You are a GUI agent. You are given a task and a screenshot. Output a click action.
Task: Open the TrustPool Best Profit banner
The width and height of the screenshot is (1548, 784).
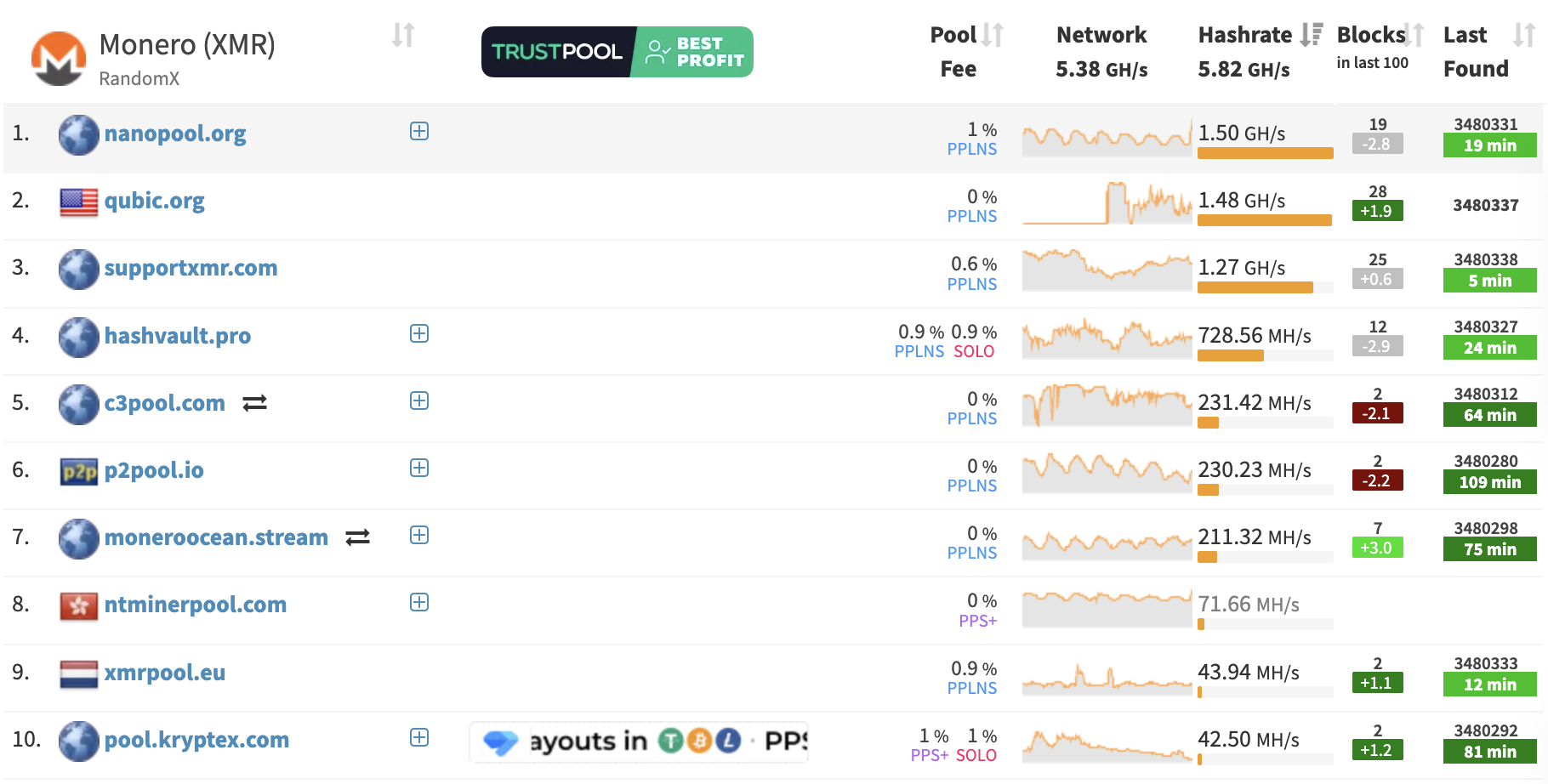[617, 52]
